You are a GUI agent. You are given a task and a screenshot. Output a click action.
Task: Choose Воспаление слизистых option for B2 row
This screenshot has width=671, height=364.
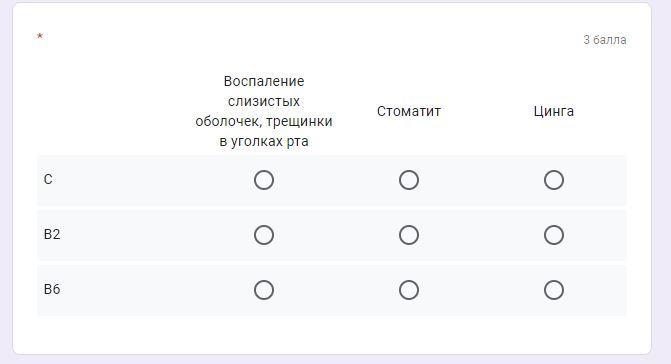pos(264,235)
